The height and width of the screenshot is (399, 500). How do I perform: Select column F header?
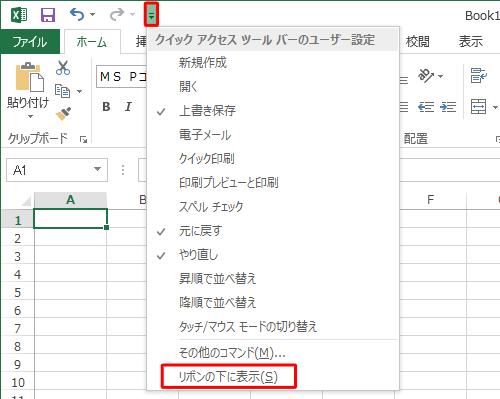point(430,200)
